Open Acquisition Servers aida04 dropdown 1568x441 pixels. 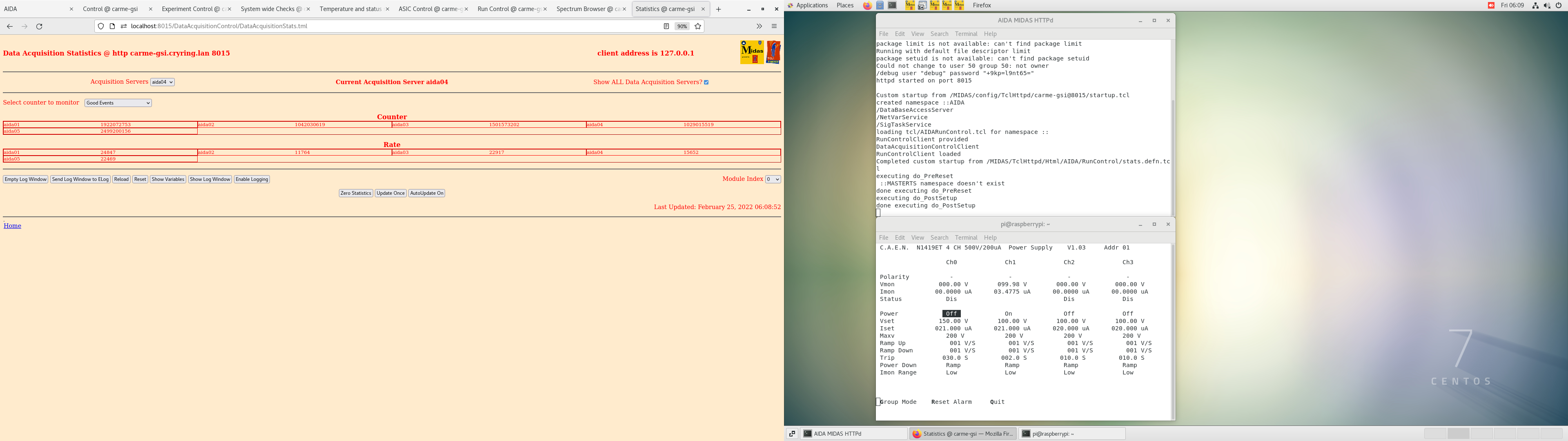click(x=163, y=82)
